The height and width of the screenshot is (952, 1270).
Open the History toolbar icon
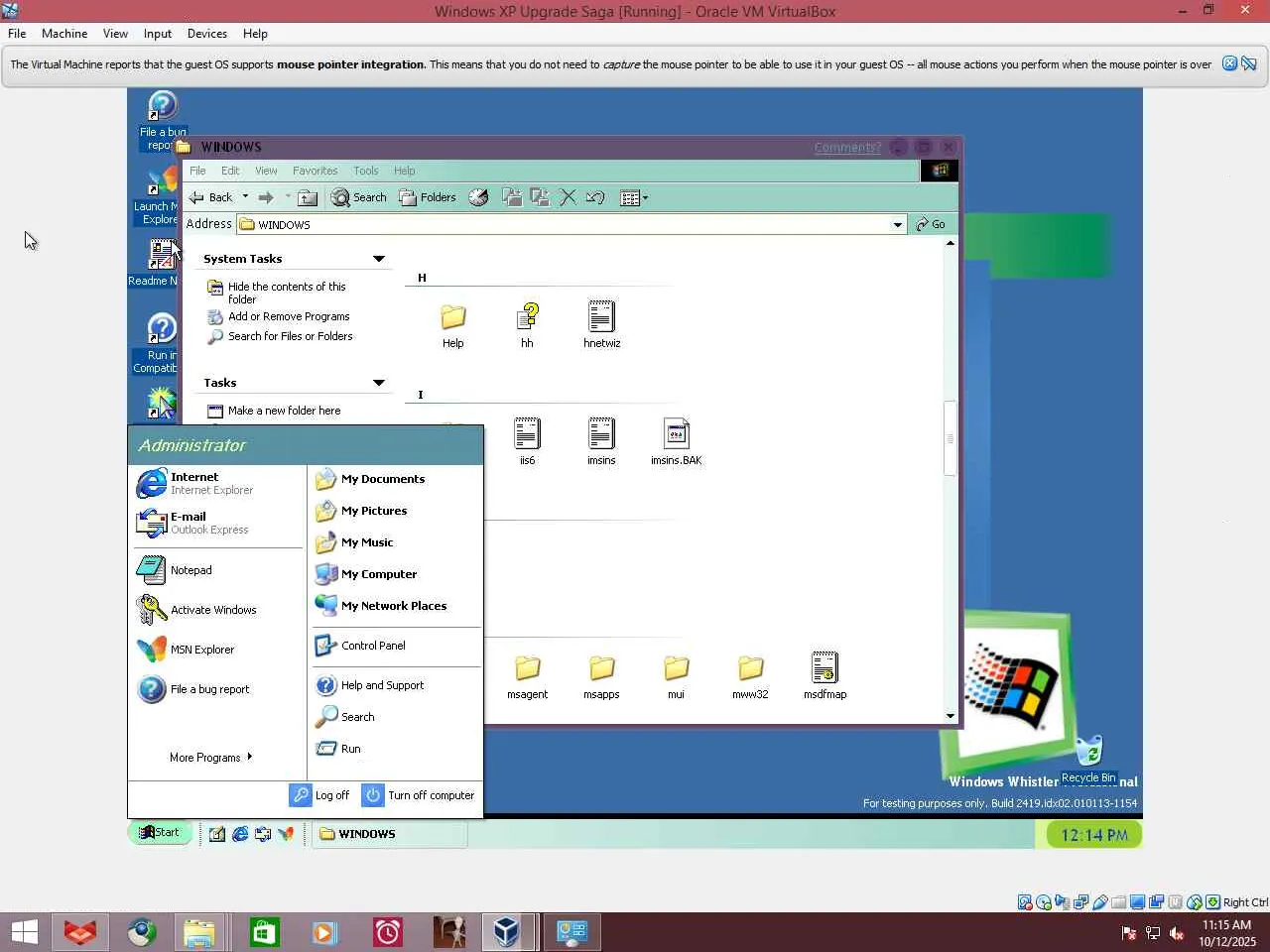478,197
